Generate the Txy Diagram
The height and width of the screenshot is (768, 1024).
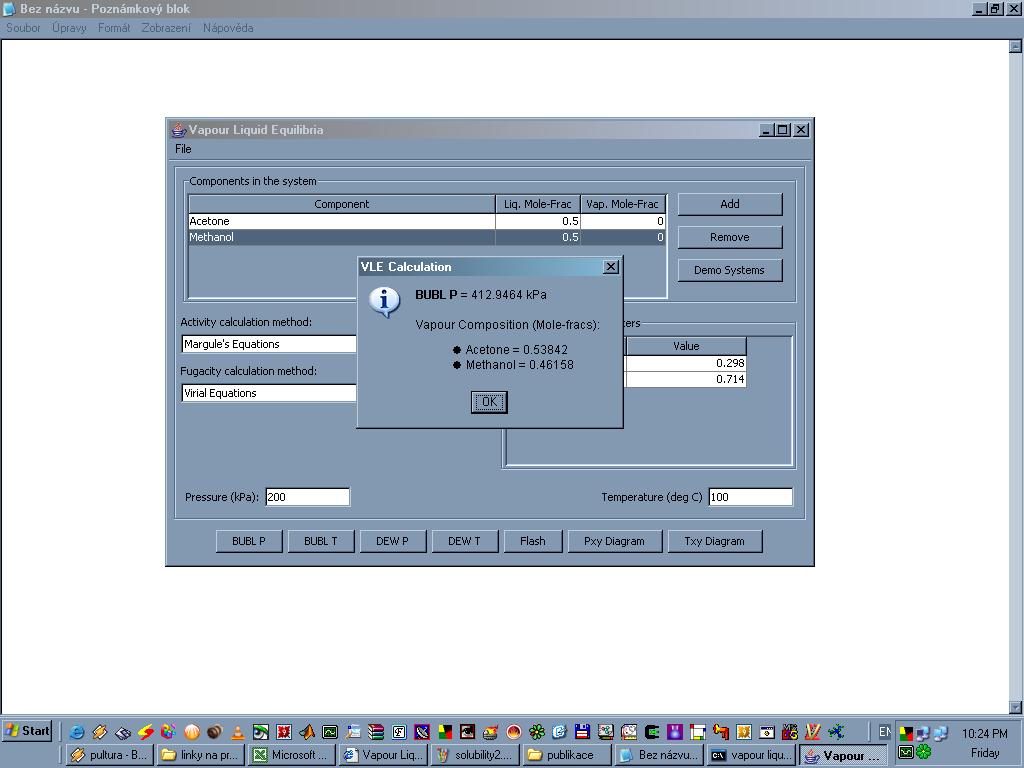click(714, 541)
